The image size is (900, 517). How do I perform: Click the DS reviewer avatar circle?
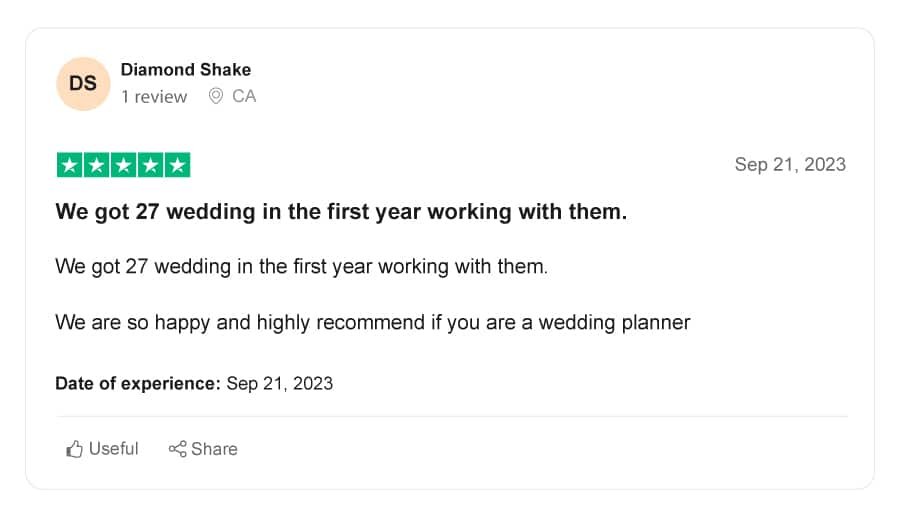coord(83,84)
